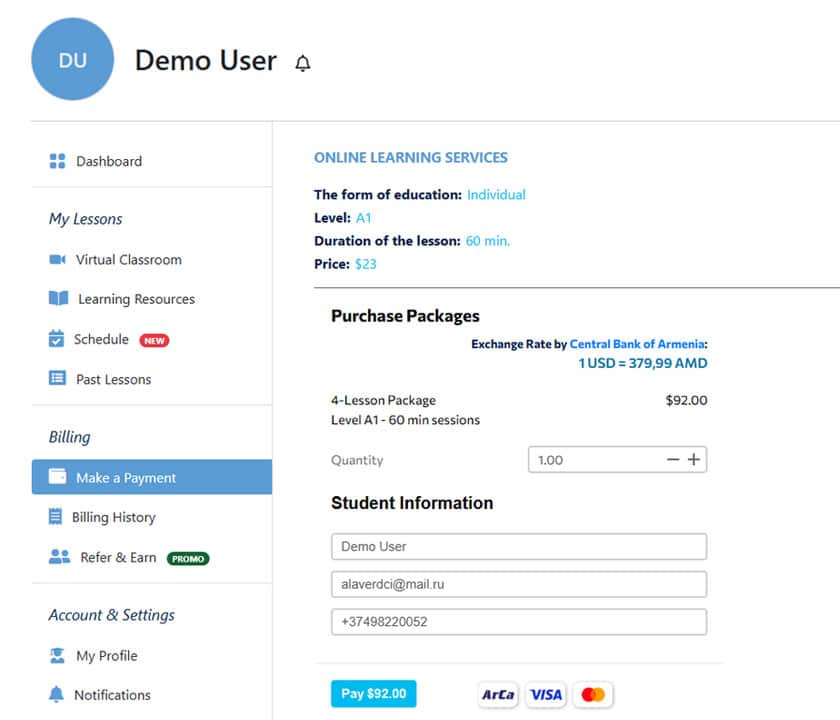Click the Past Lessons list icon
This screenshot has width=840, height=720.
tap(57, 379)
